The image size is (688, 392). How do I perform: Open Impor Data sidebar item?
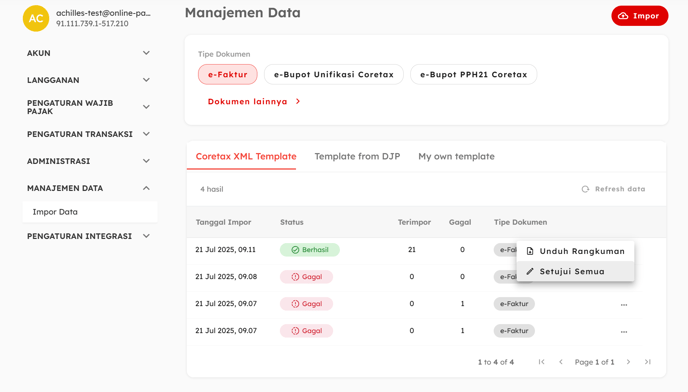90,212
